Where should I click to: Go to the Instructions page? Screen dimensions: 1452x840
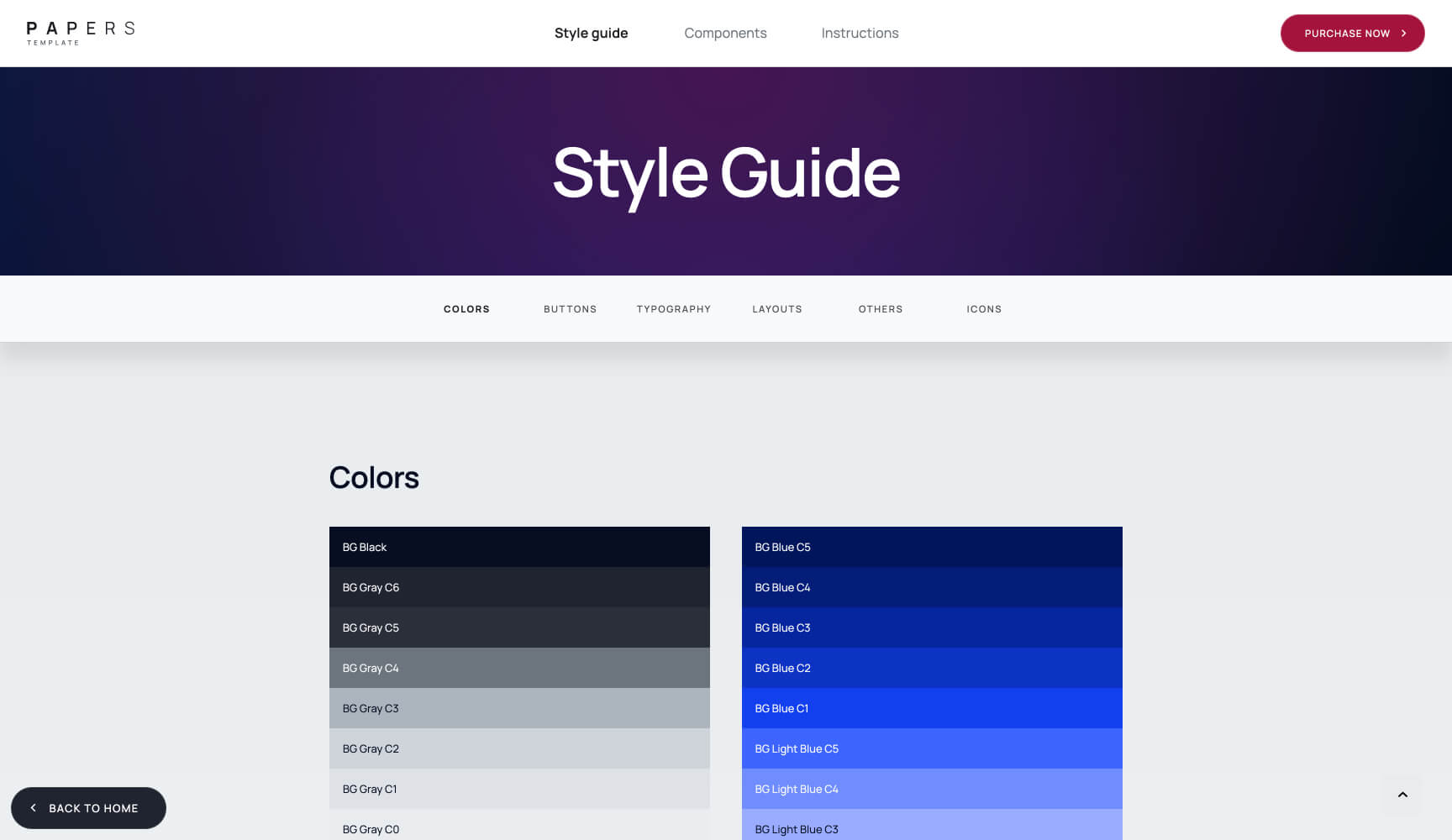860,34
